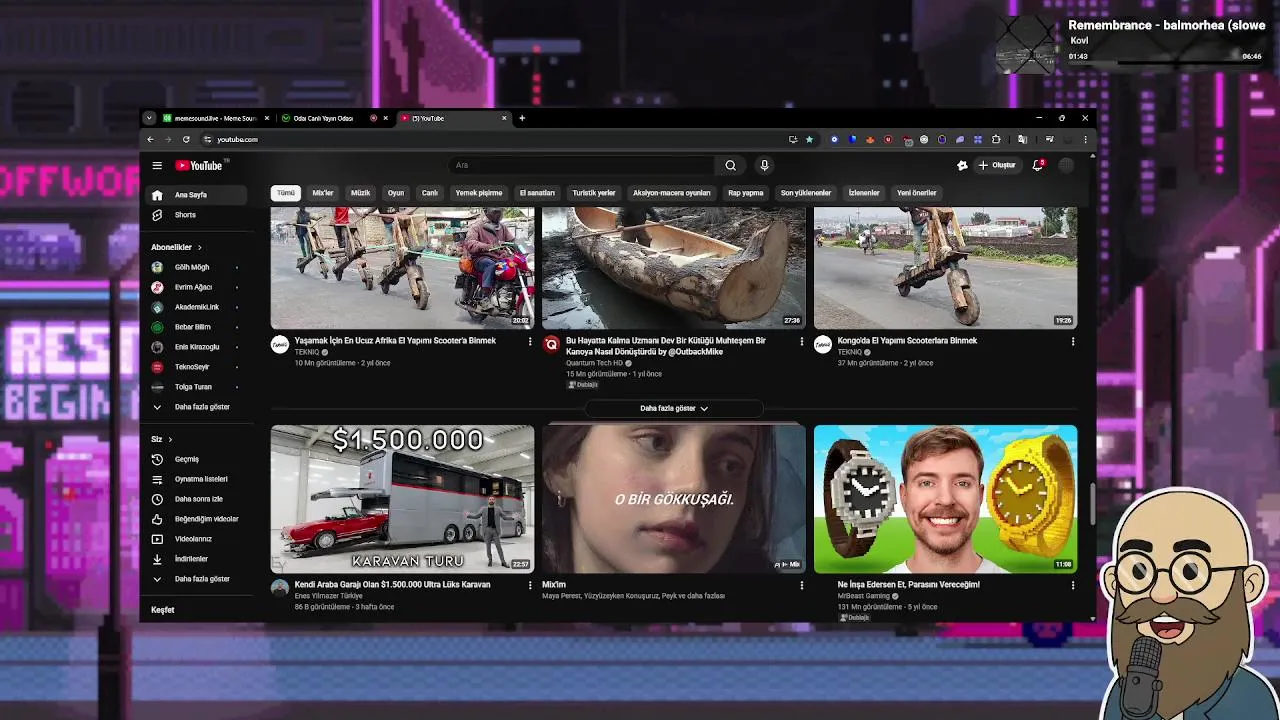The image size is (1280, 720).
Task: Select the Canlı filter chip
Action: 429,193
